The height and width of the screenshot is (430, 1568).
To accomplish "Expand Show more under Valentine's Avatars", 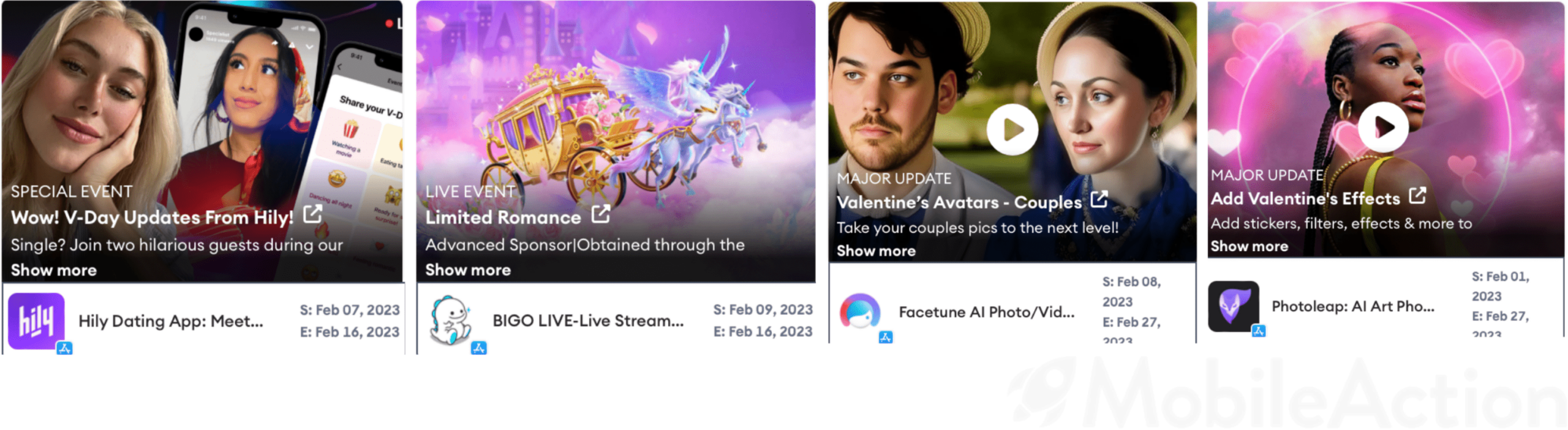I will pos(876,251).
